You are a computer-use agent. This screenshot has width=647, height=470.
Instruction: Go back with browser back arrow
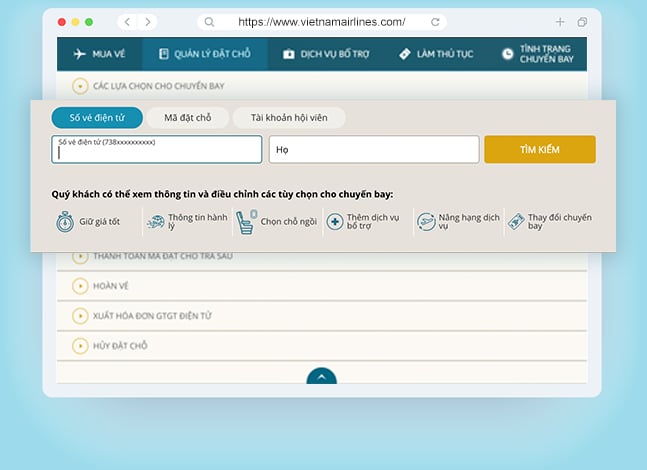pyautogui.click(x=127, y=22)
